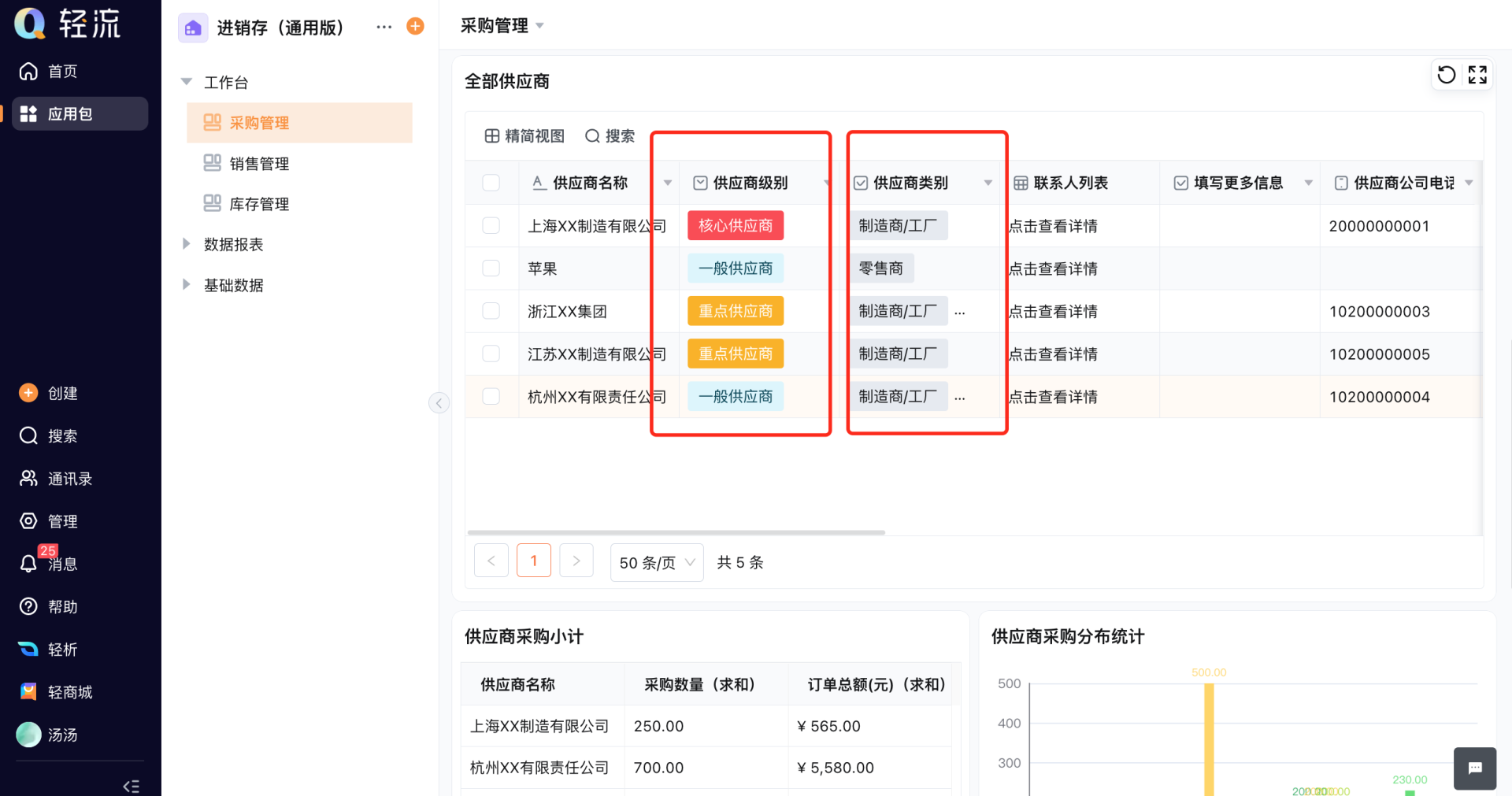Open the chat support bubble icon
This screenshot has height=796, width=1512.
pyautogui.click(x=1475, y=768)
